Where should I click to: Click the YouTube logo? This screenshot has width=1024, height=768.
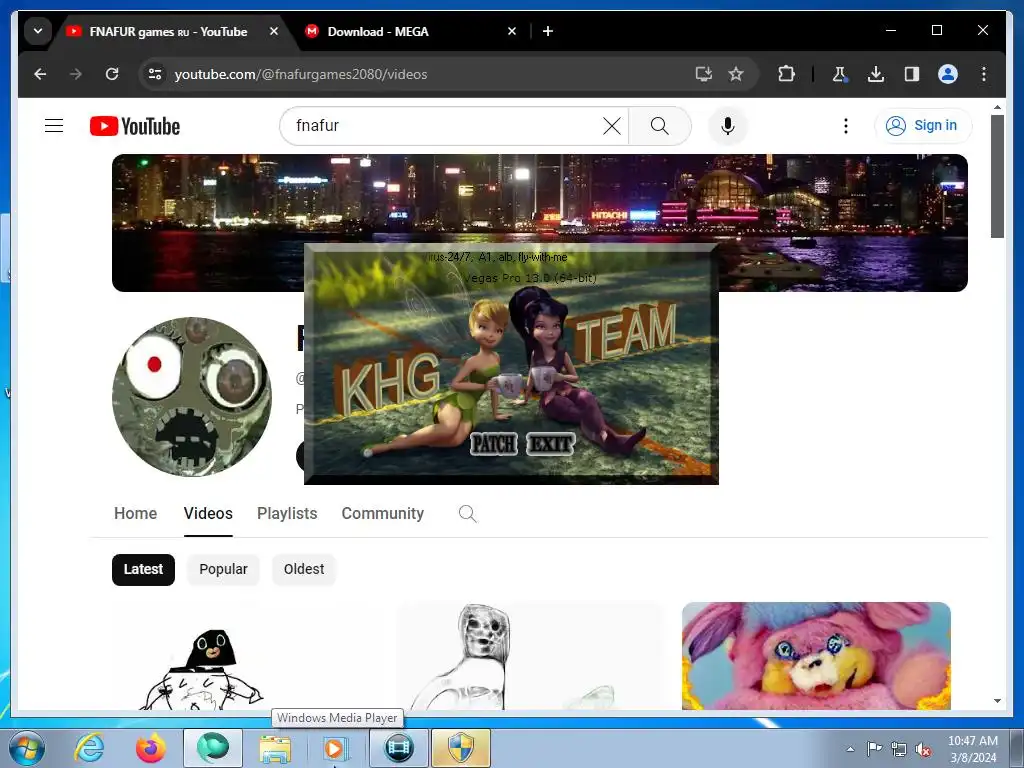click(x=135, y=126)
